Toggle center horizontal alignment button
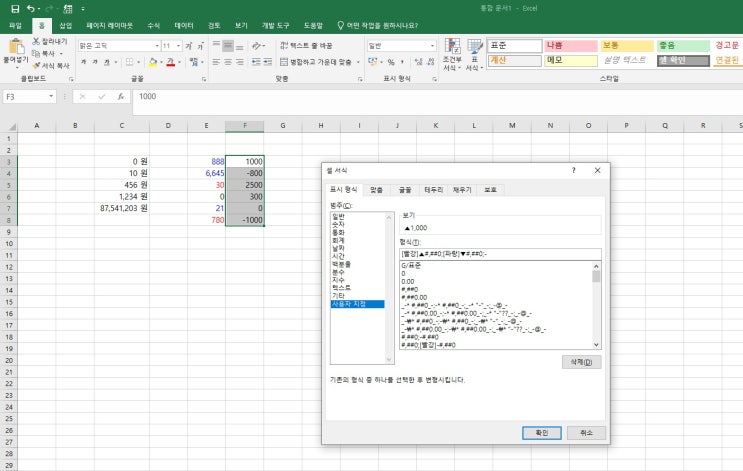This screenshot has height=471, width=743. [x=229, y=62]
